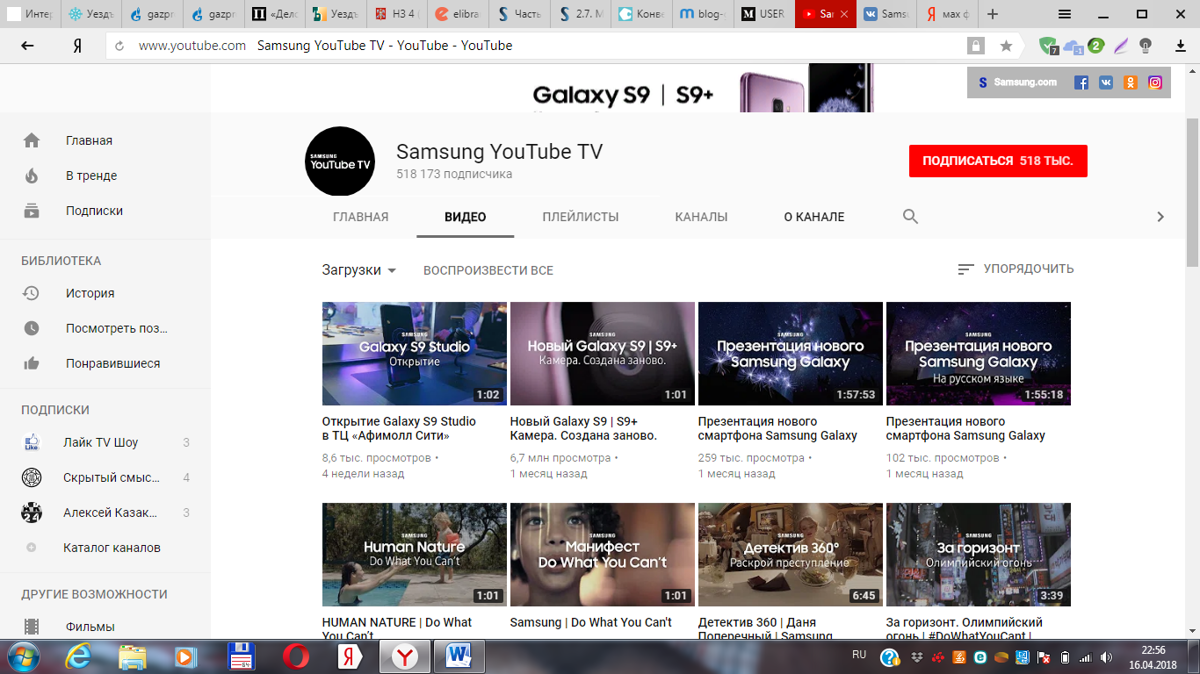Switch to the О канале tab

tap(814, 217)
